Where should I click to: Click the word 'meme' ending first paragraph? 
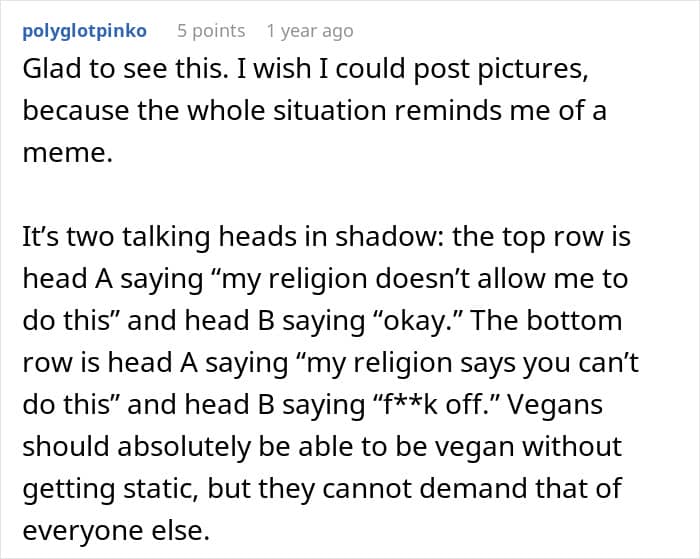(x=63, y=152)
